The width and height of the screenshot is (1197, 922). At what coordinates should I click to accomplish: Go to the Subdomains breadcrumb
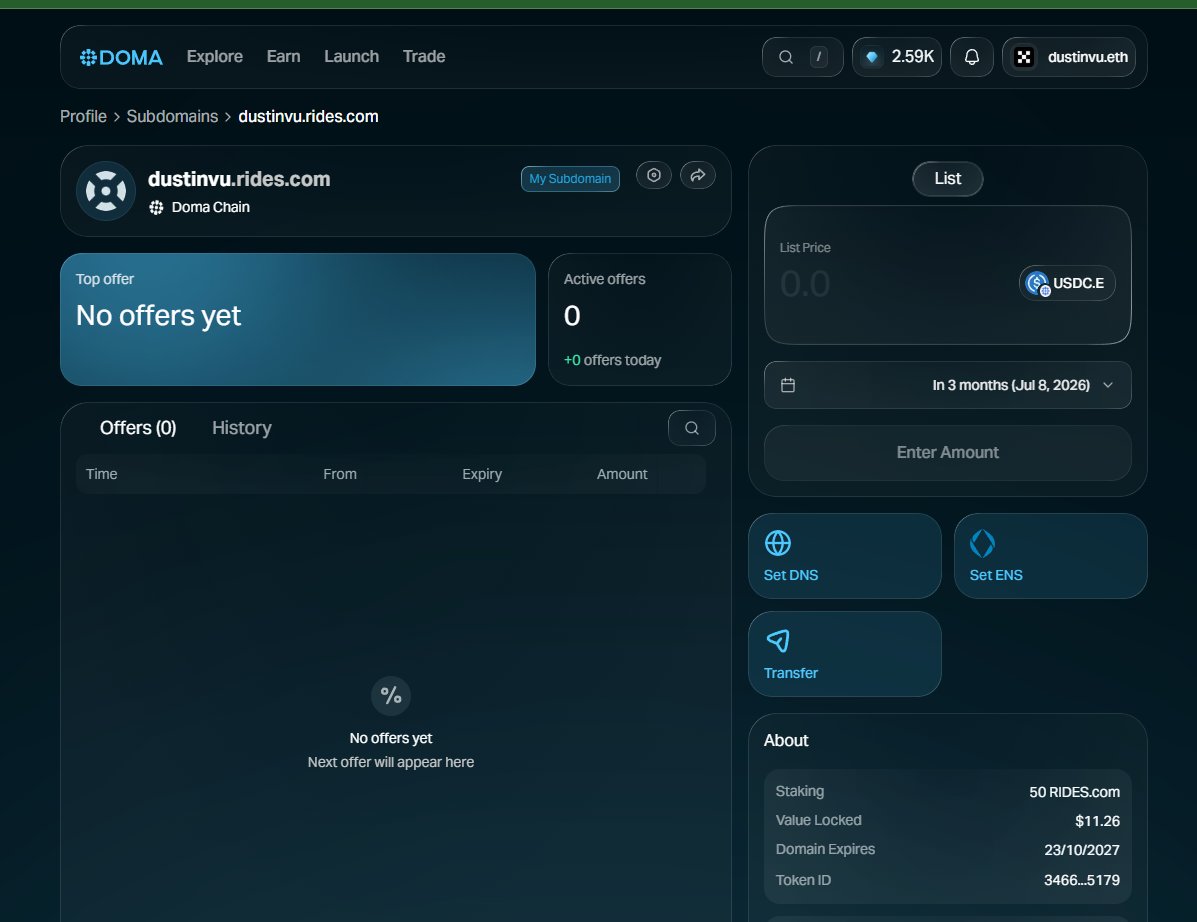(x=173, y=116)
